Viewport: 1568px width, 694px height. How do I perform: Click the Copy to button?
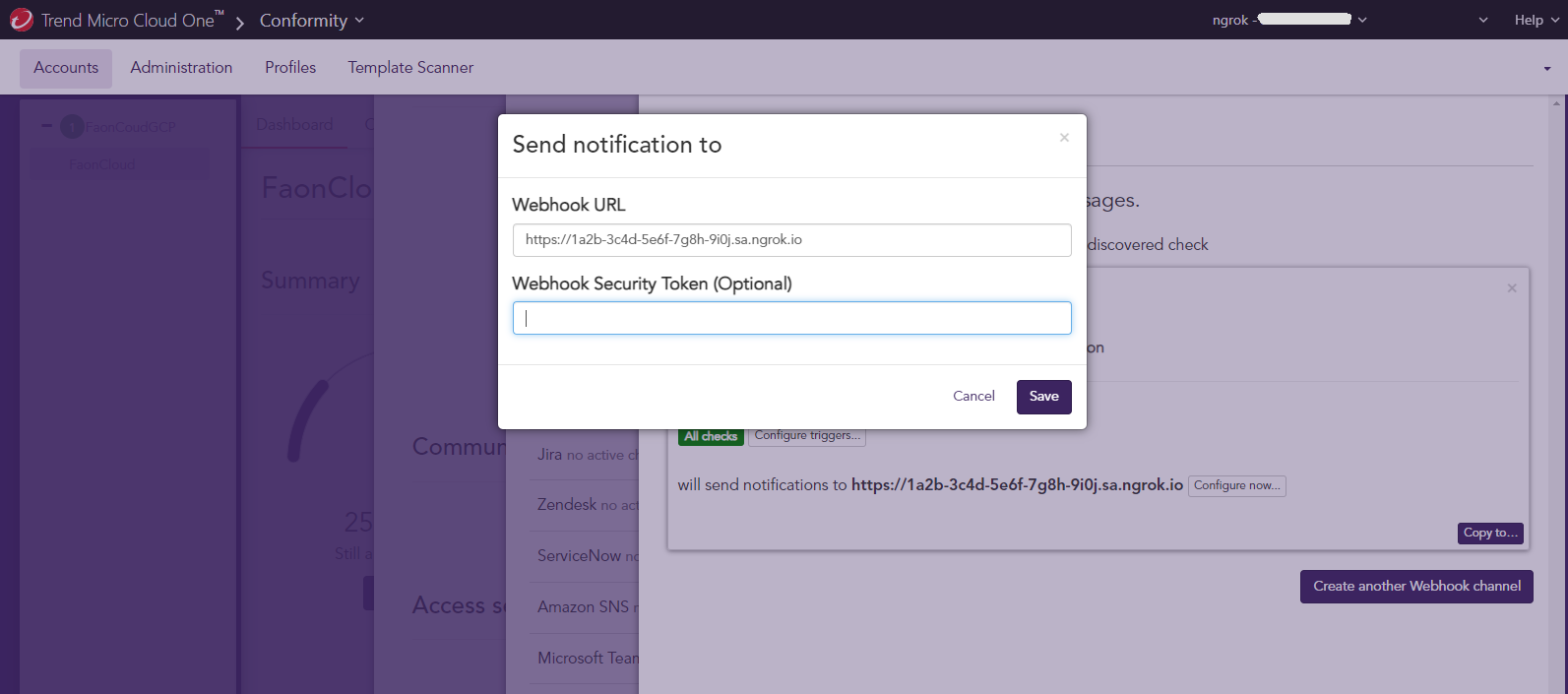[x=1490, y=533]
